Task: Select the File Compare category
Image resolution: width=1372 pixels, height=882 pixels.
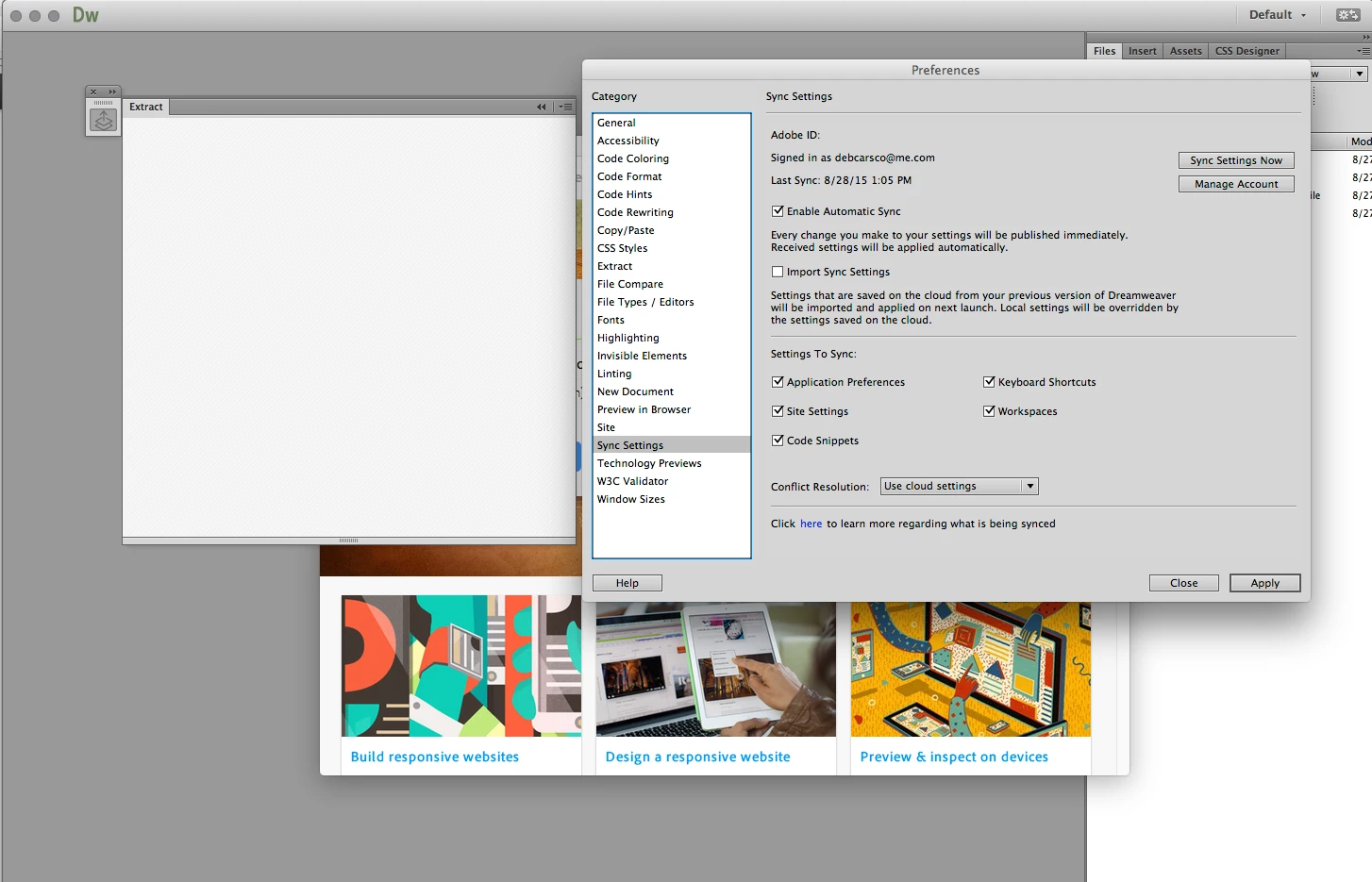Action: point(672,284)
